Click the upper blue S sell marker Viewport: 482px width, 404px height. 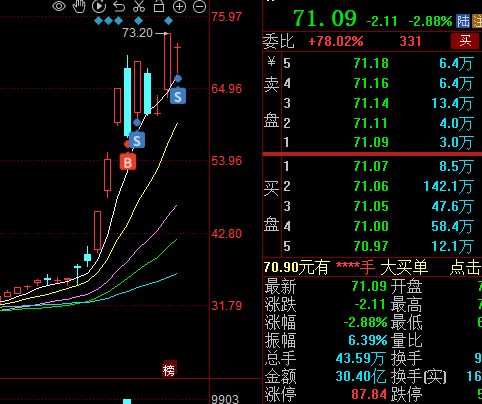point(178,96)
